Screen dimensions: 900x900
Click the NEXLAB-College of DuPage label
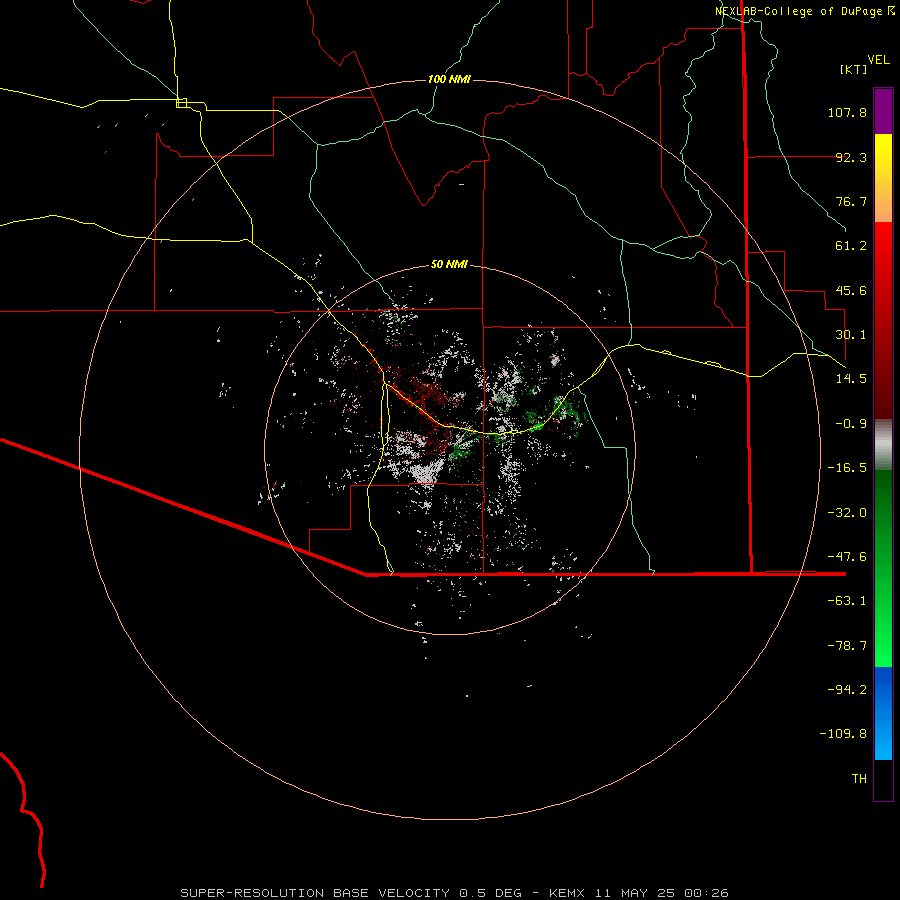point(798,11)
